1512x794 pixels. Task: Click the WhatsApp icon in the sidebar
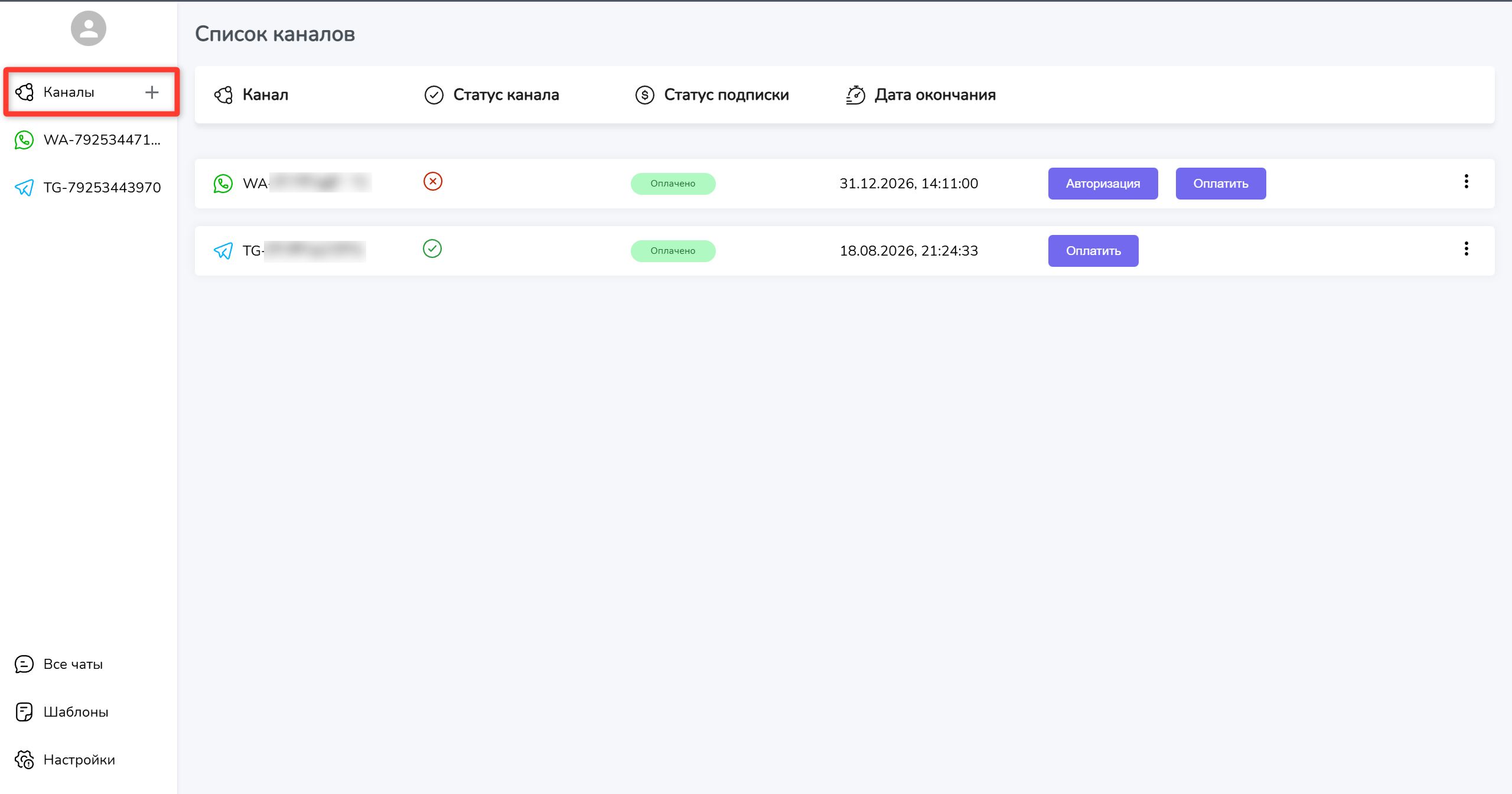tap(24, 140)
